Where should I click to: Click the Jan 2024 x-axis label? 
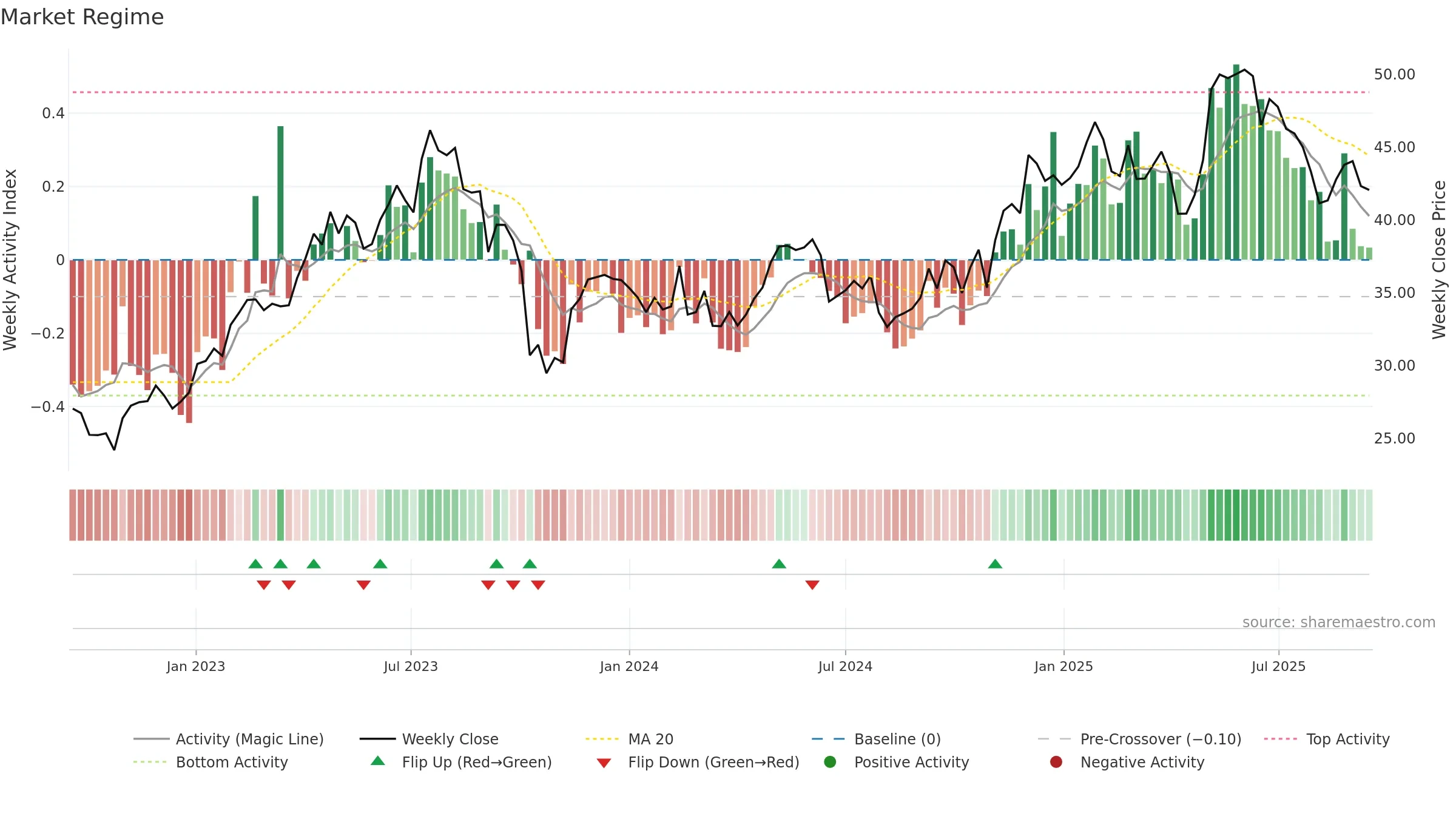pos(629,666)
